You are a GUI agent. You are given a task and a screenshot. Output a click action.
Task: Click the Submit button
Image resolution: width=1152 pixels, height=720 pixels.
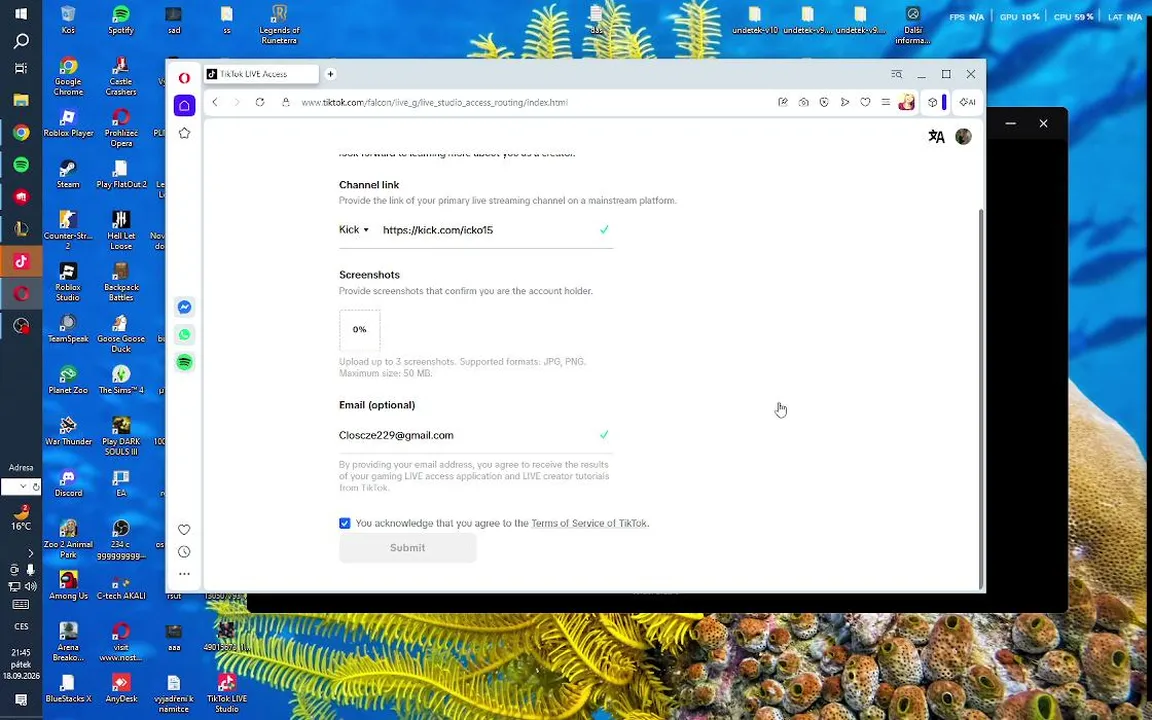click(x=408, y=548)
